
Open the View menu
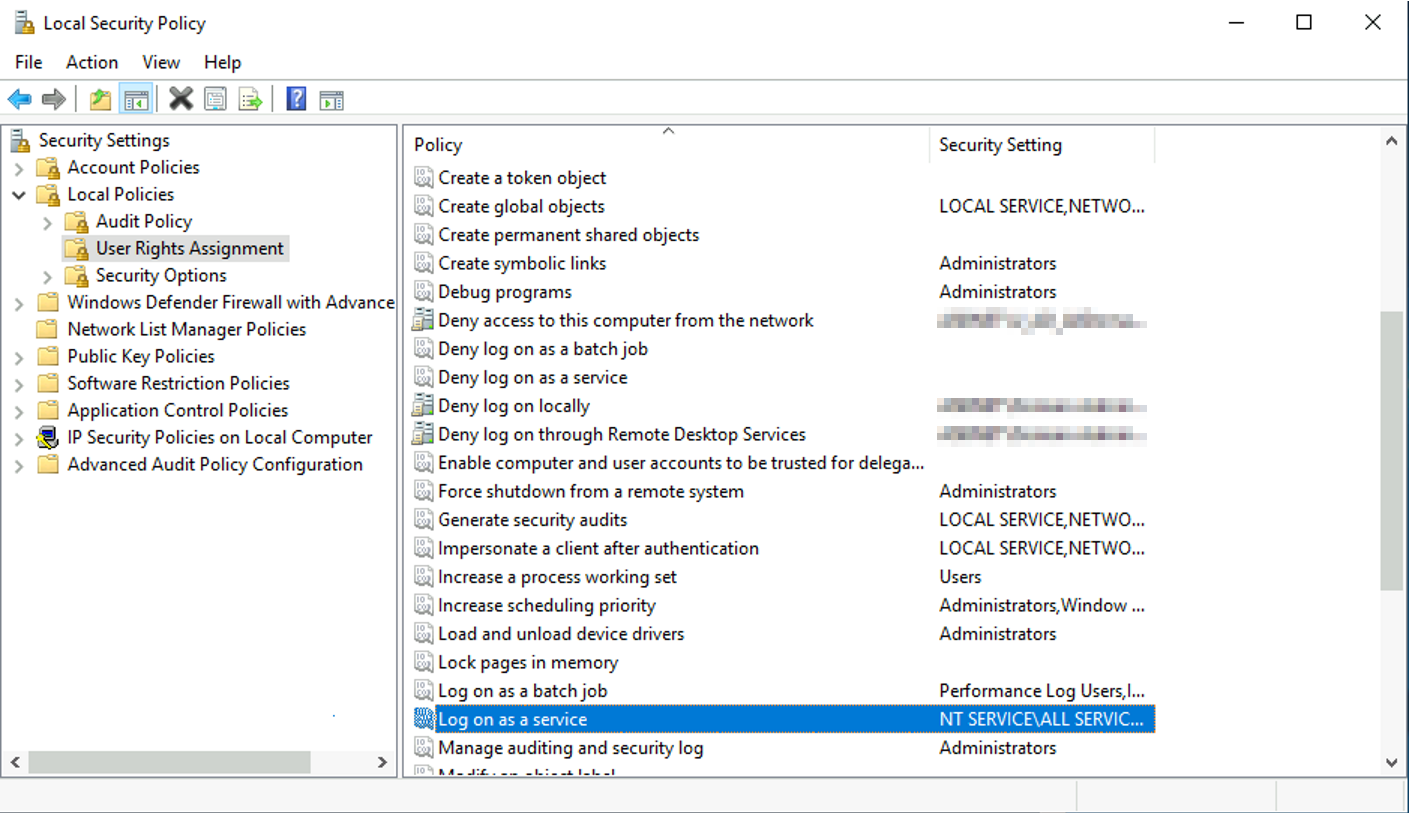pos(161,62)
